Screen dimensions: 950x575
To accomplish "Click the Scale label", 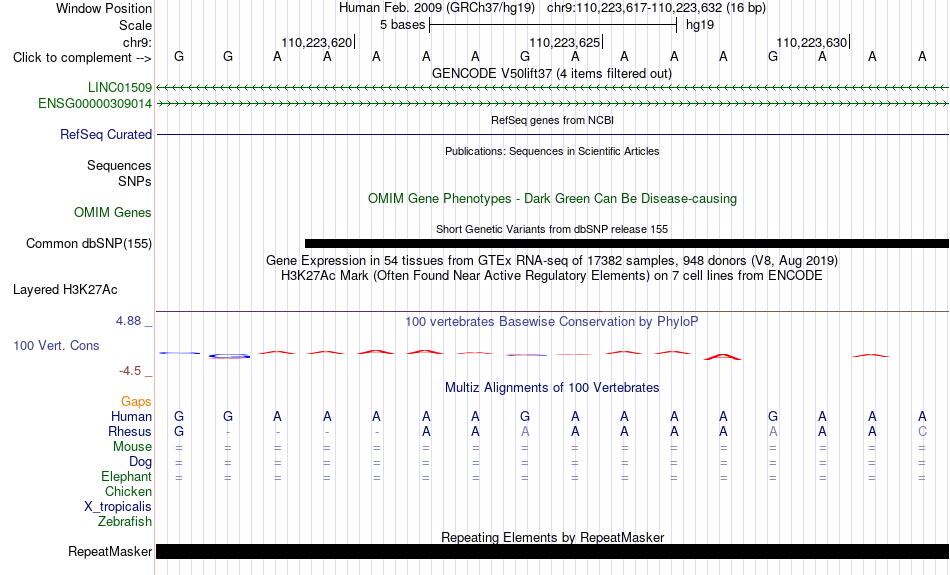I will click(136, 25).
